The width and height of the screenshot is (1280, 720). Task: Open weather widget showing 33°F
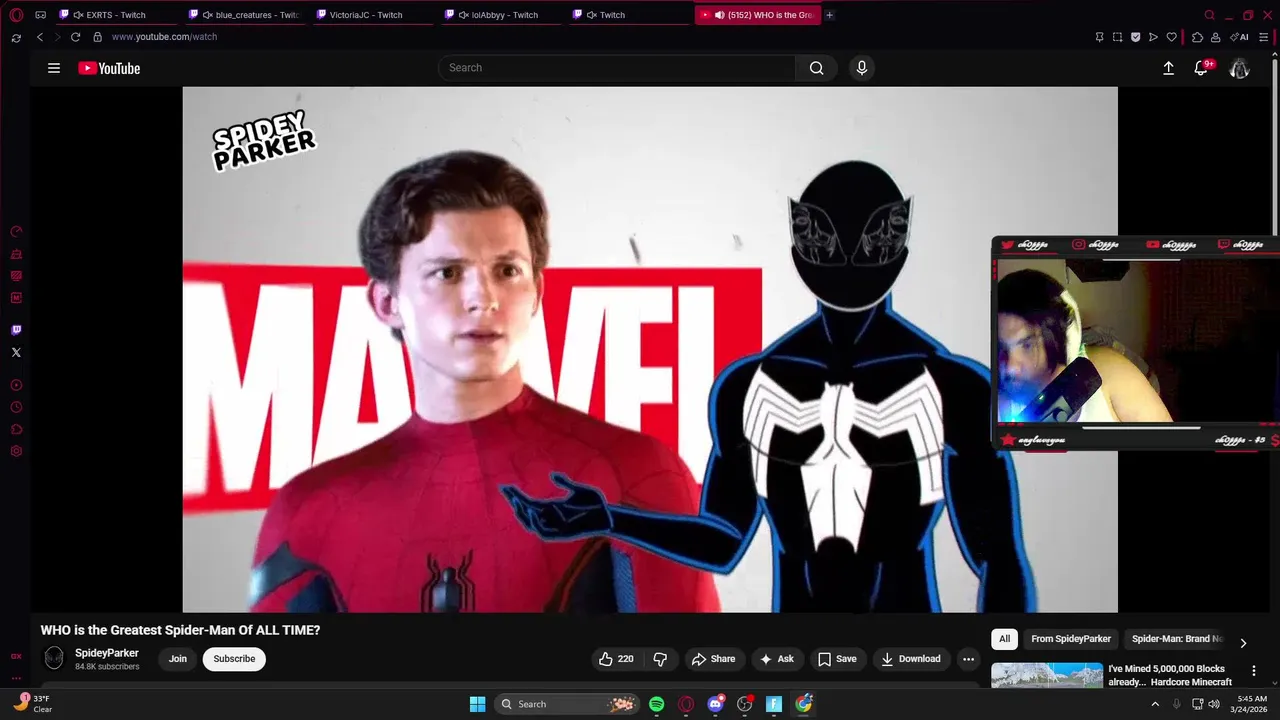[x=32, y=704]
